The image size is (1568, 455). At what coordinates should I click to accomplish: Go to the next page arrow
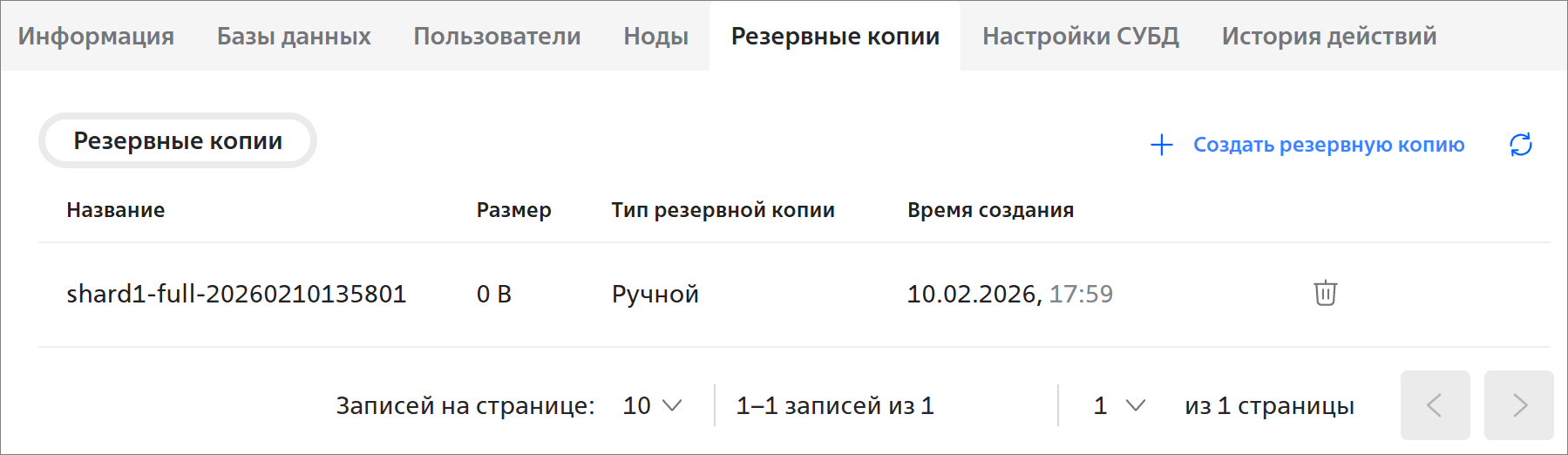1518,405
